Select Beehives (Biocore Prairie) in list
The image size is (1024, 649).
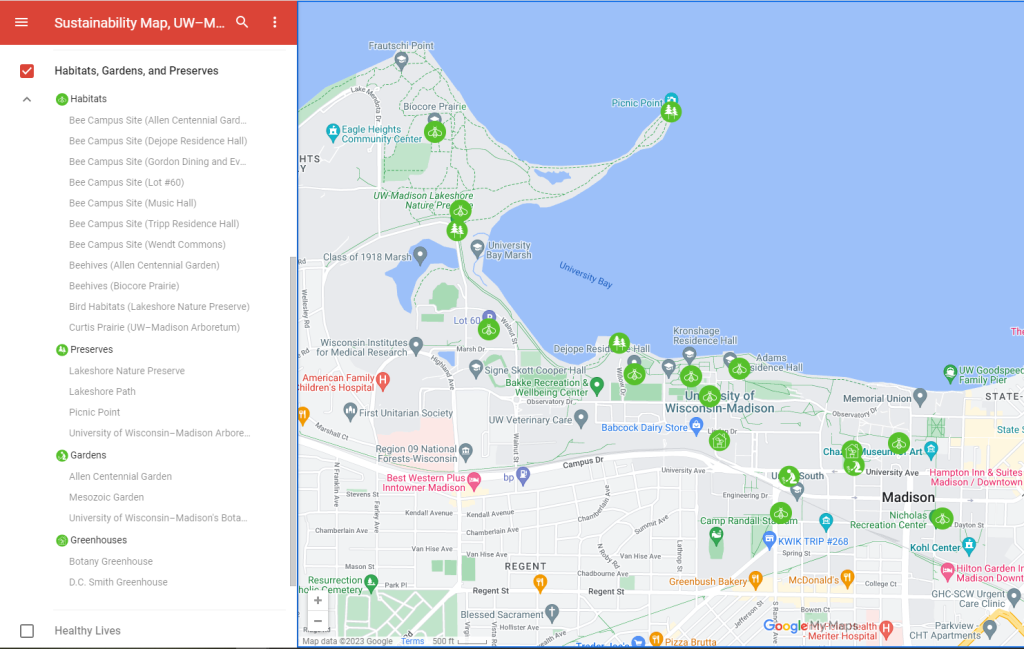tap(124, 287)
